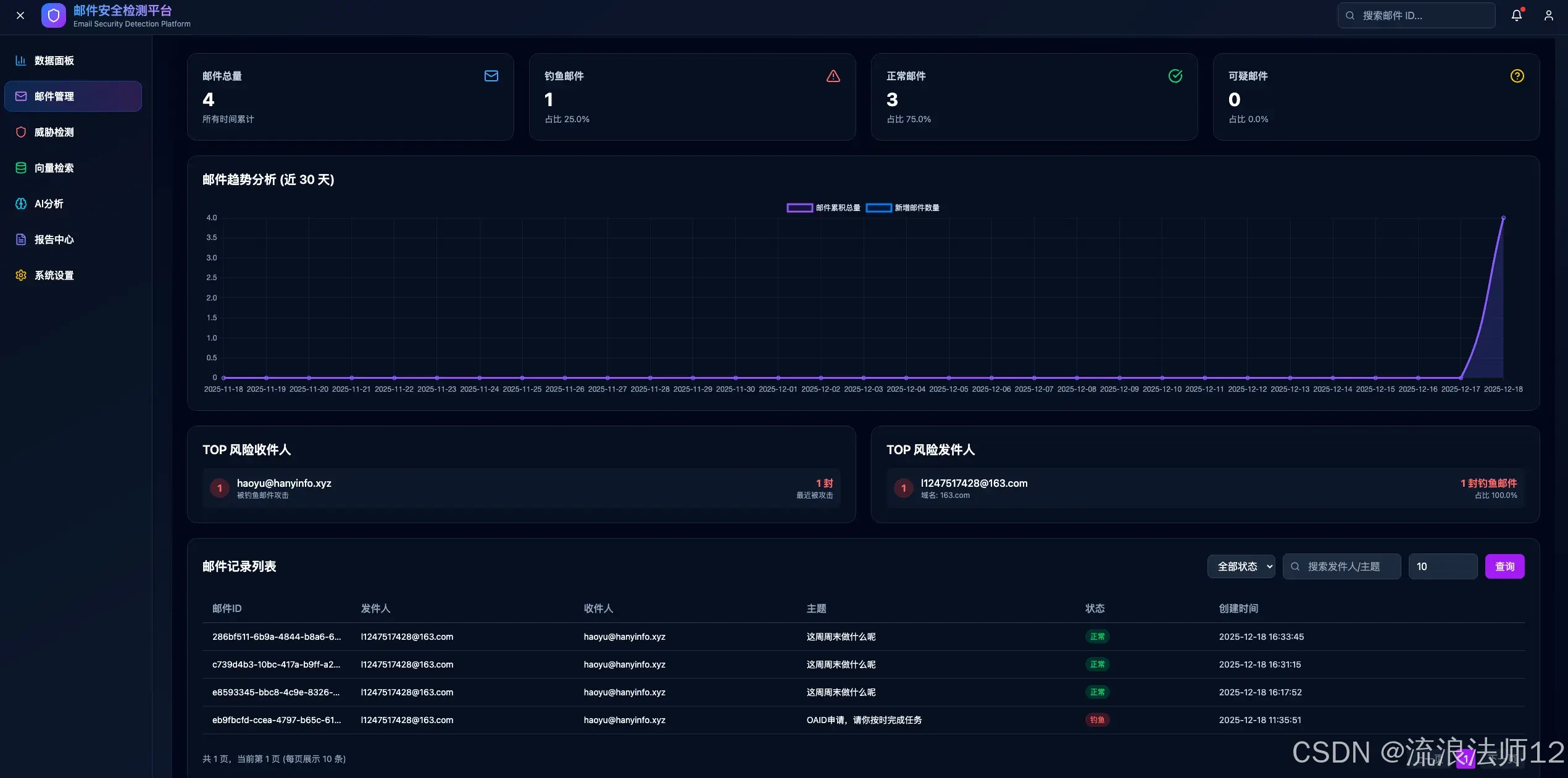The image size is (1568, 778).
Task: Click the warning triangle on 钓鱼邮件 card
Action: pos(833,76)
